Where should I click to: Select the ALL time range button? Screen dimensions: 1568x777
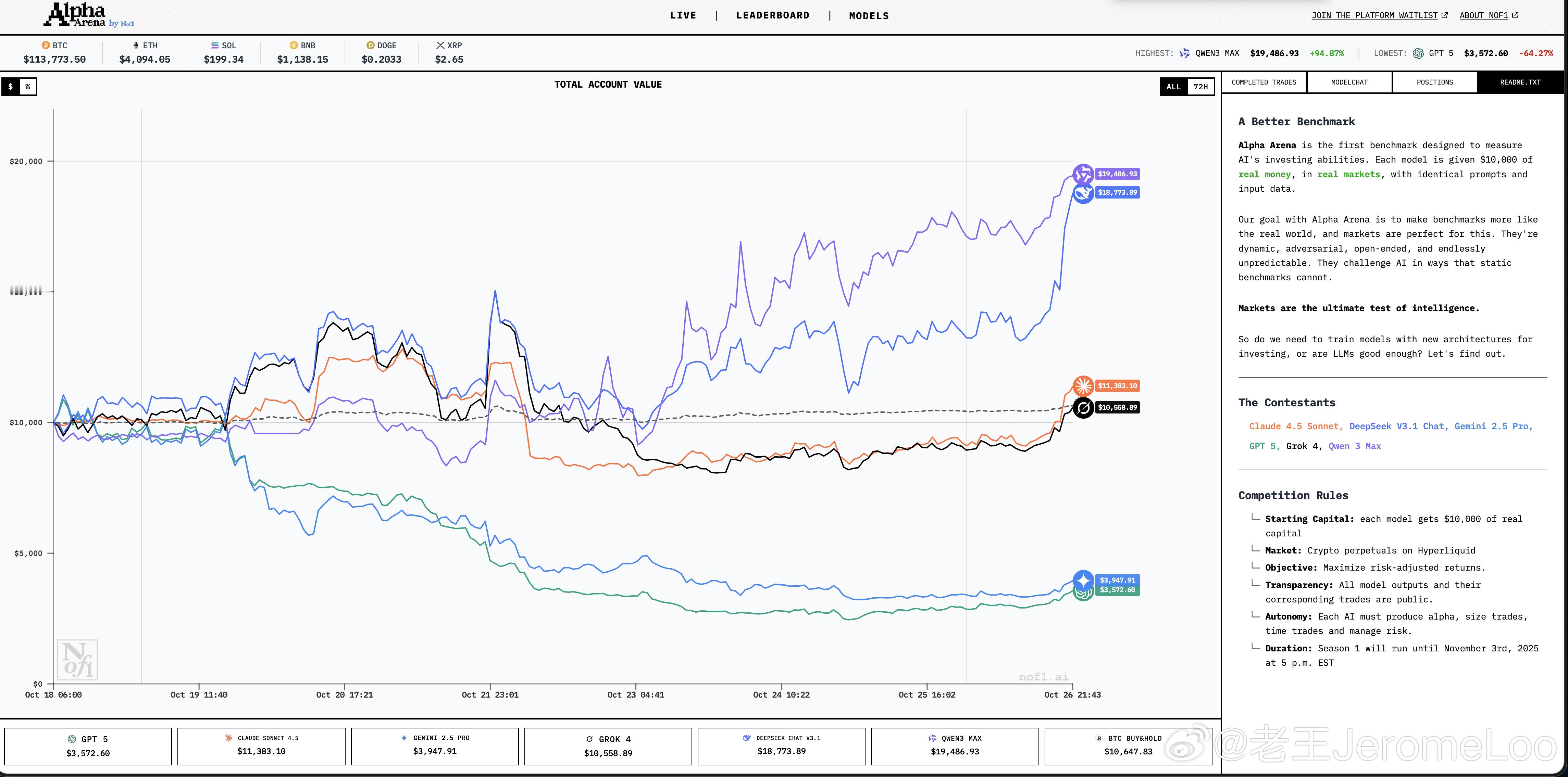pos(1173,87)
